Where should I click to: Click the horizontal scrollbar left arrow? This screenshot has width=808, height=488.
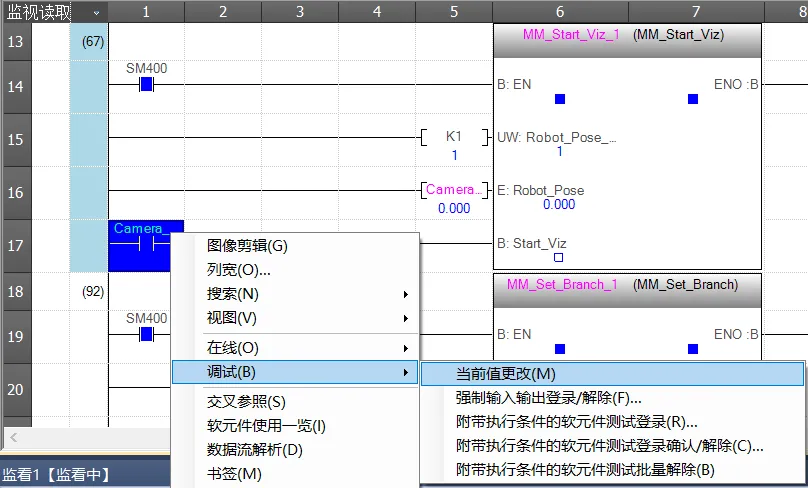click(x=14, y=438)
